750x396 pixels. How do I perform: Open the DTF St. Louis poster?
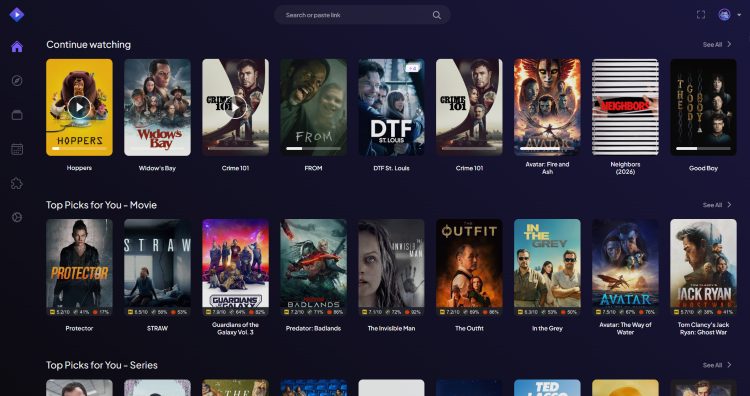coord(391,107)
